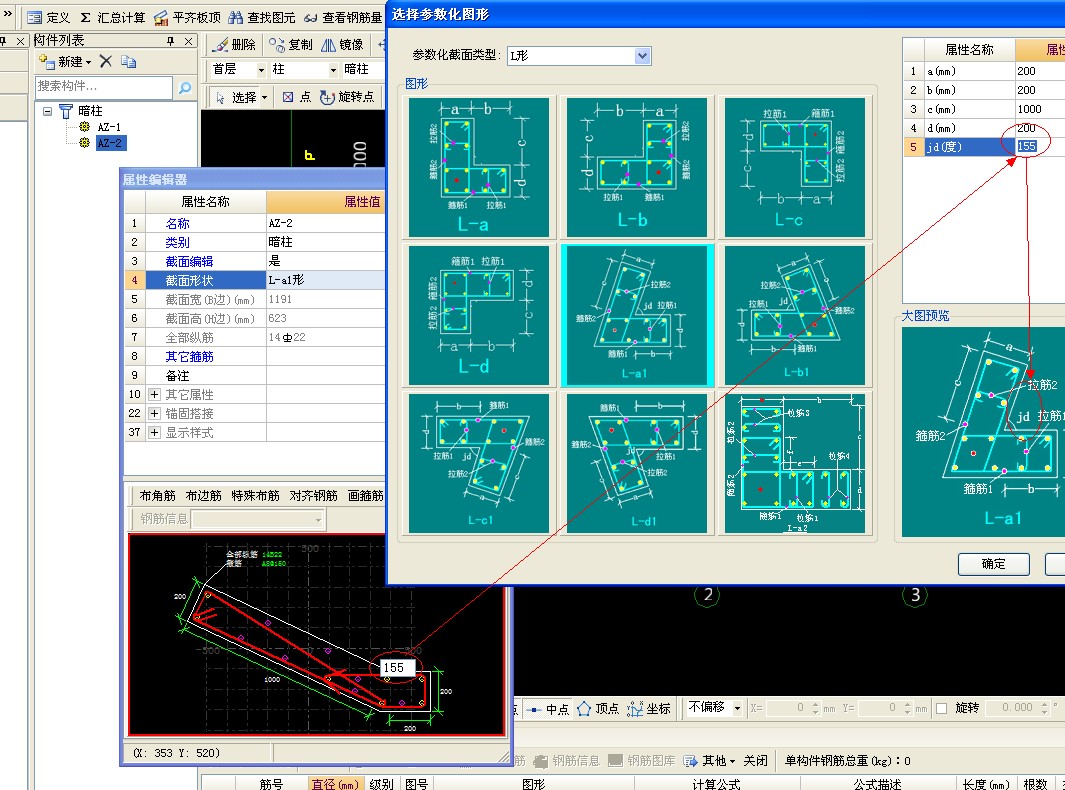Click the X offset input field
This screenshot has height=790, width=1065.
pyautogui.click(x=787, y=708)
